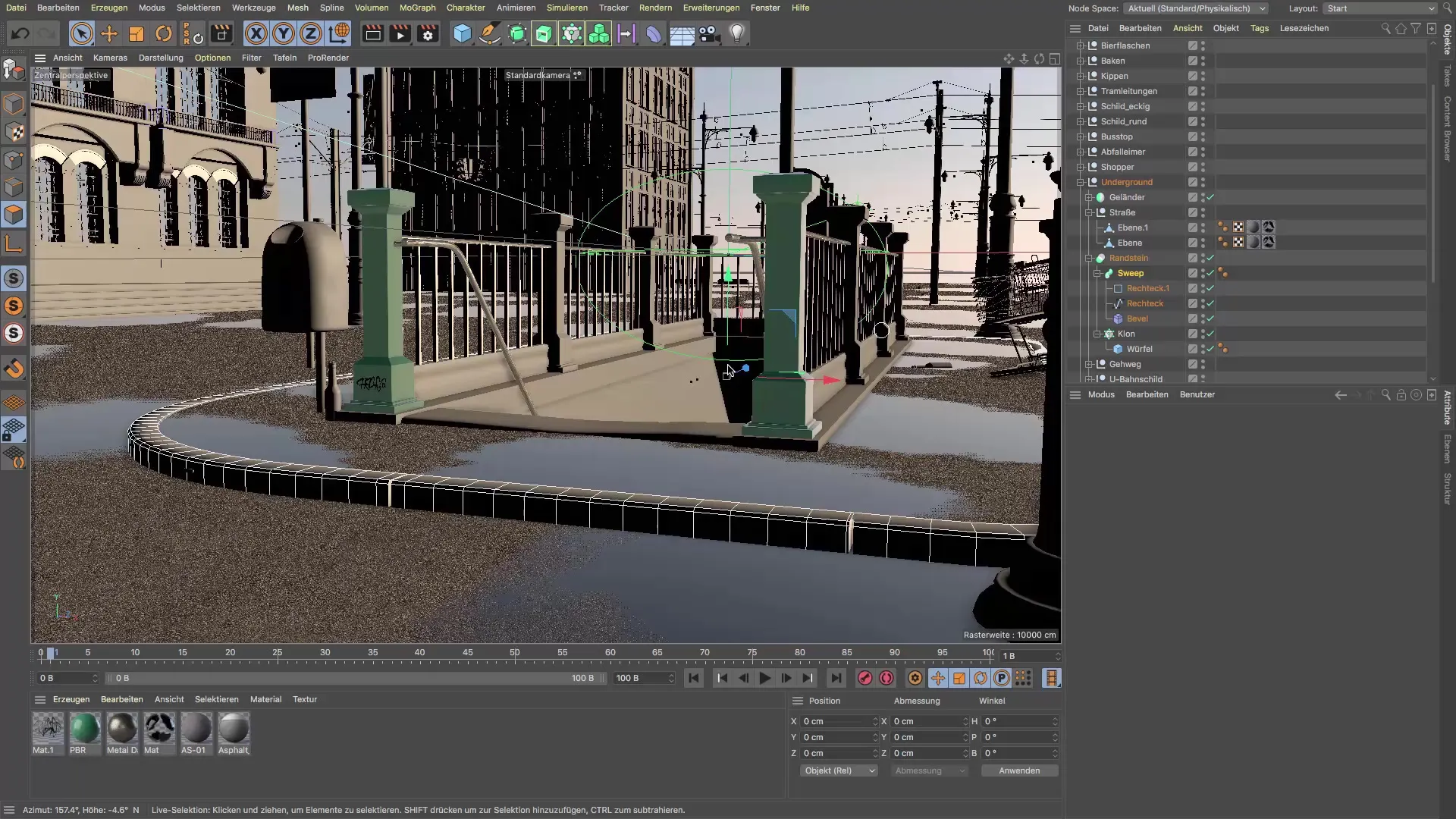Open the Rendern menu

pos(655,8)
